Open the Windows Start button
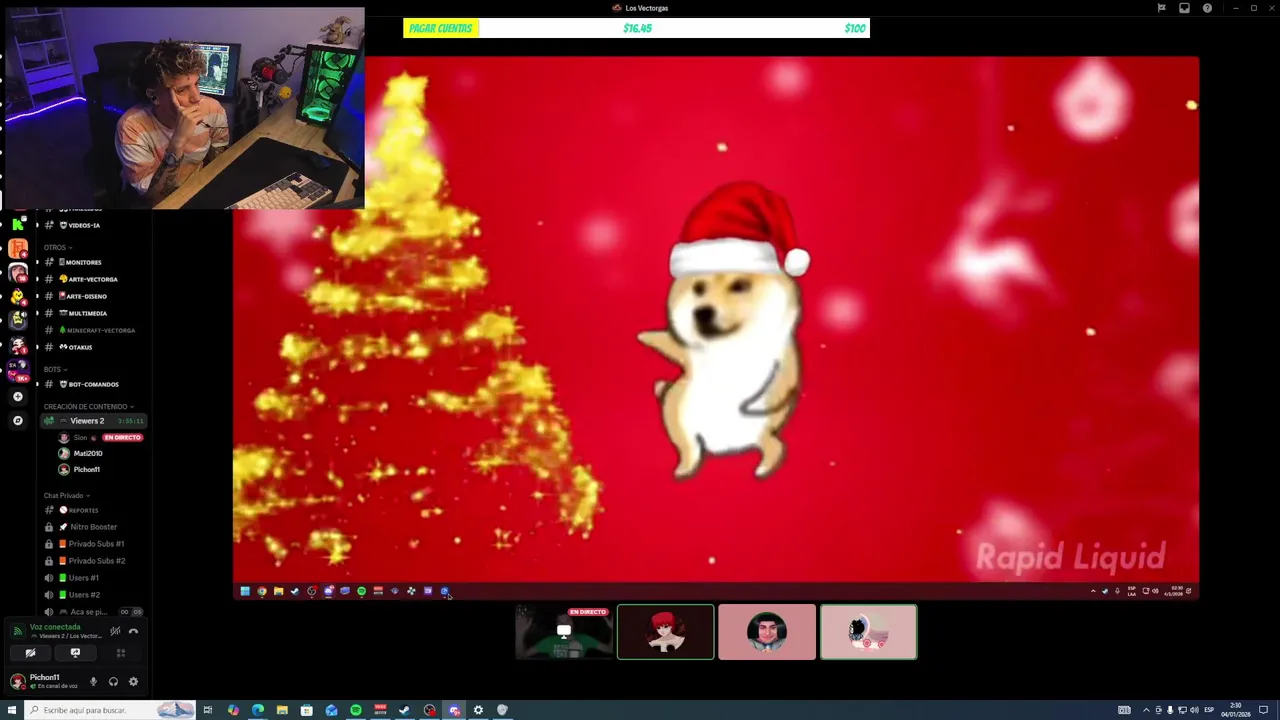Viewport: 1280px width, 720px height. [12, 710]
